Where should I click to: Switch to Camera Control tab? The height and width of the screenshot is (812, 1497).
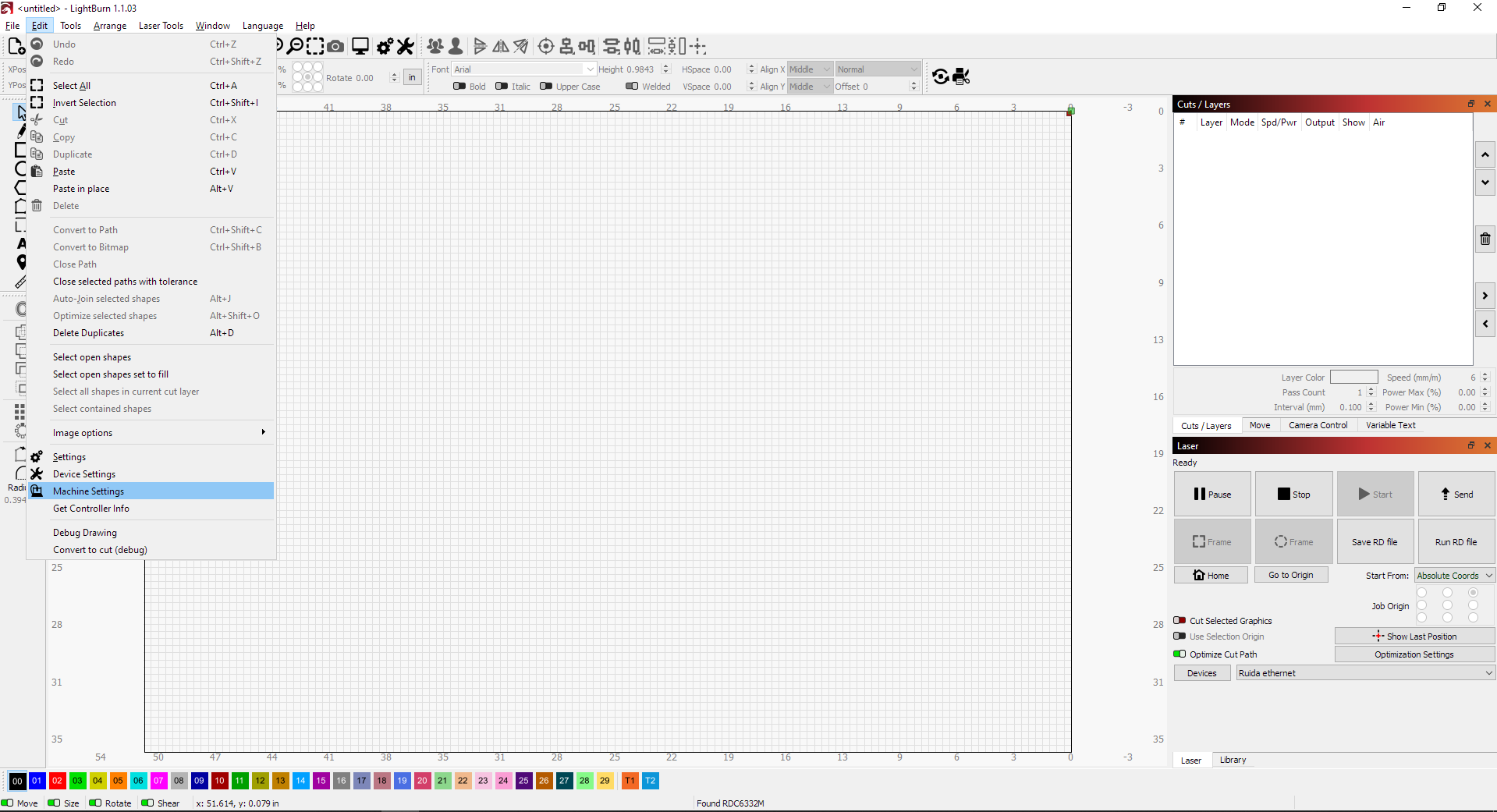coord(1318,425)
